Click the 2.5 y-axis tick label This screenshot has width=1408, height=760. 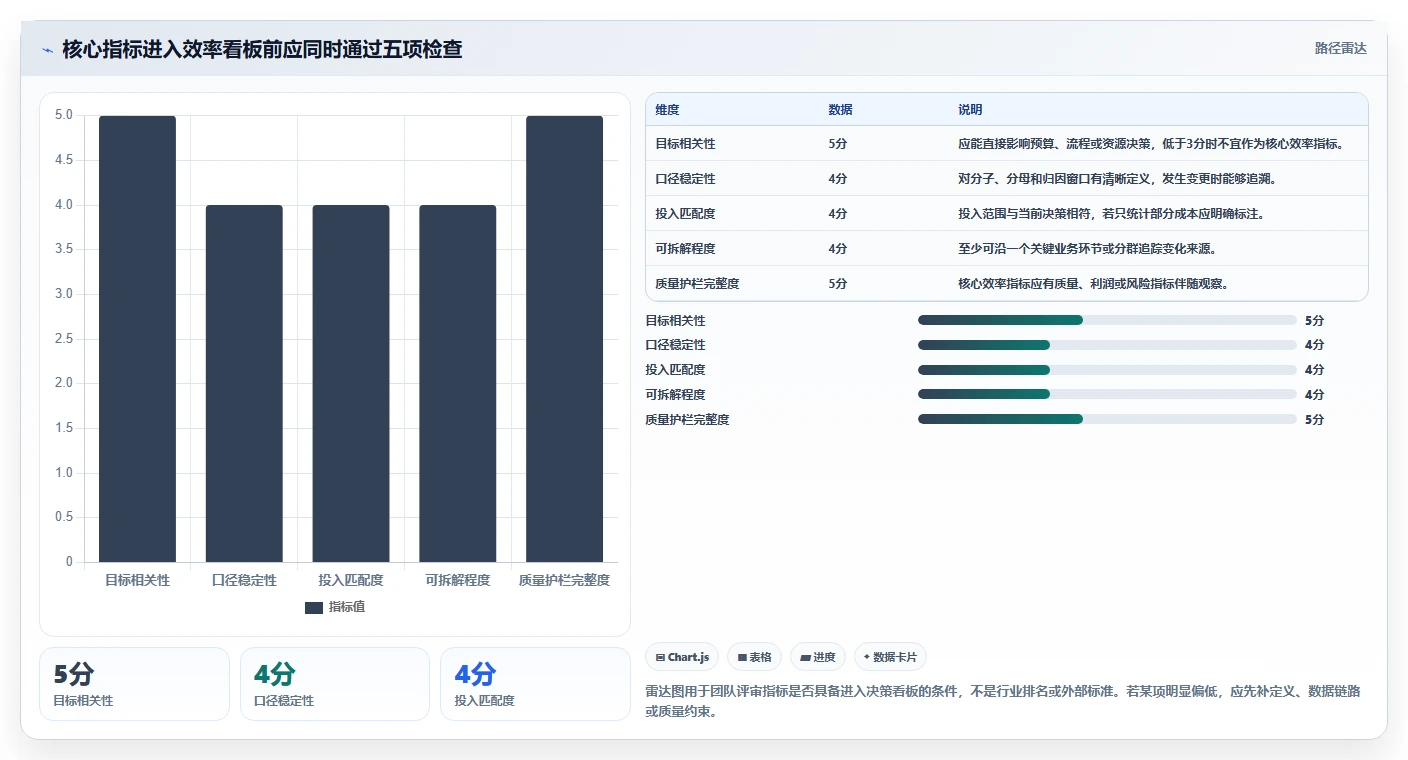tap(63, 339)
